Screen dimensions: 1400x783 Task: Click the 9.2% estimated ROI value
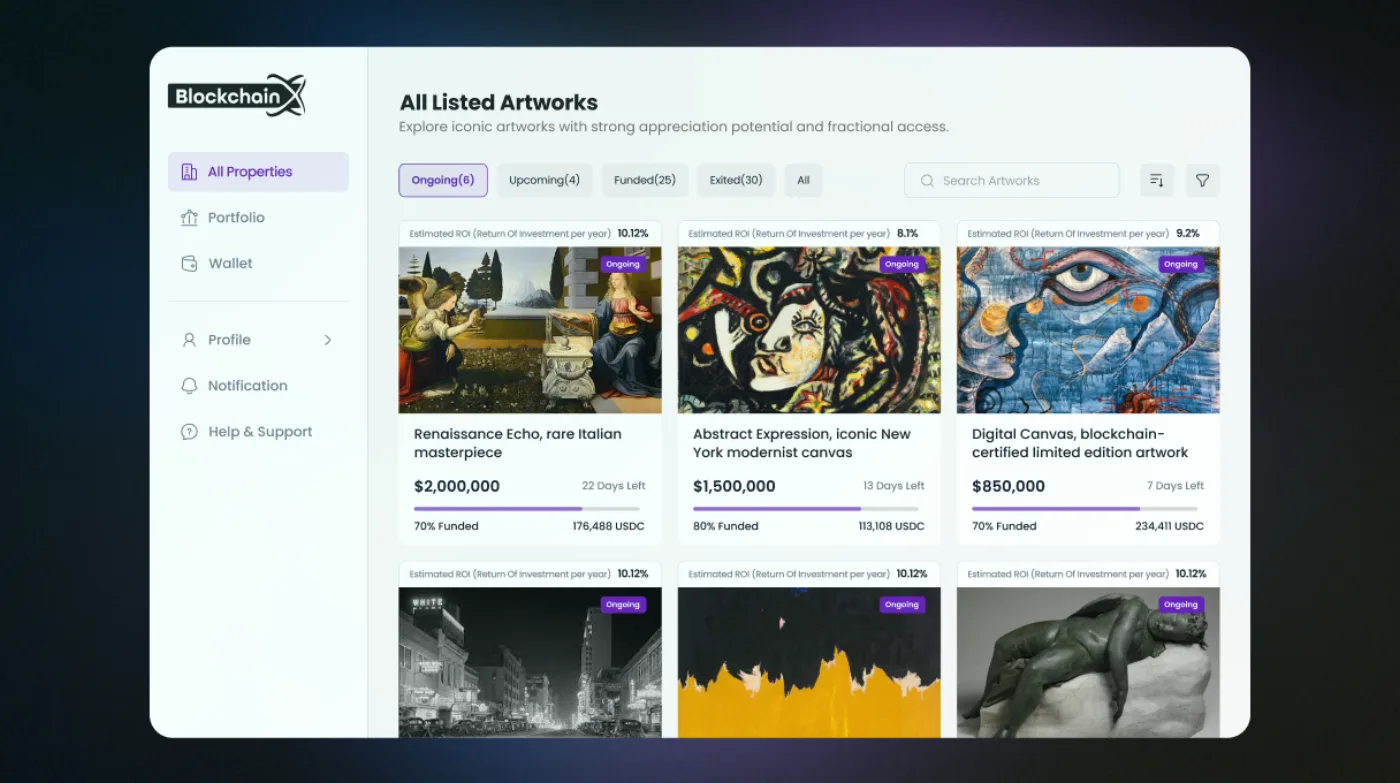1187,233
